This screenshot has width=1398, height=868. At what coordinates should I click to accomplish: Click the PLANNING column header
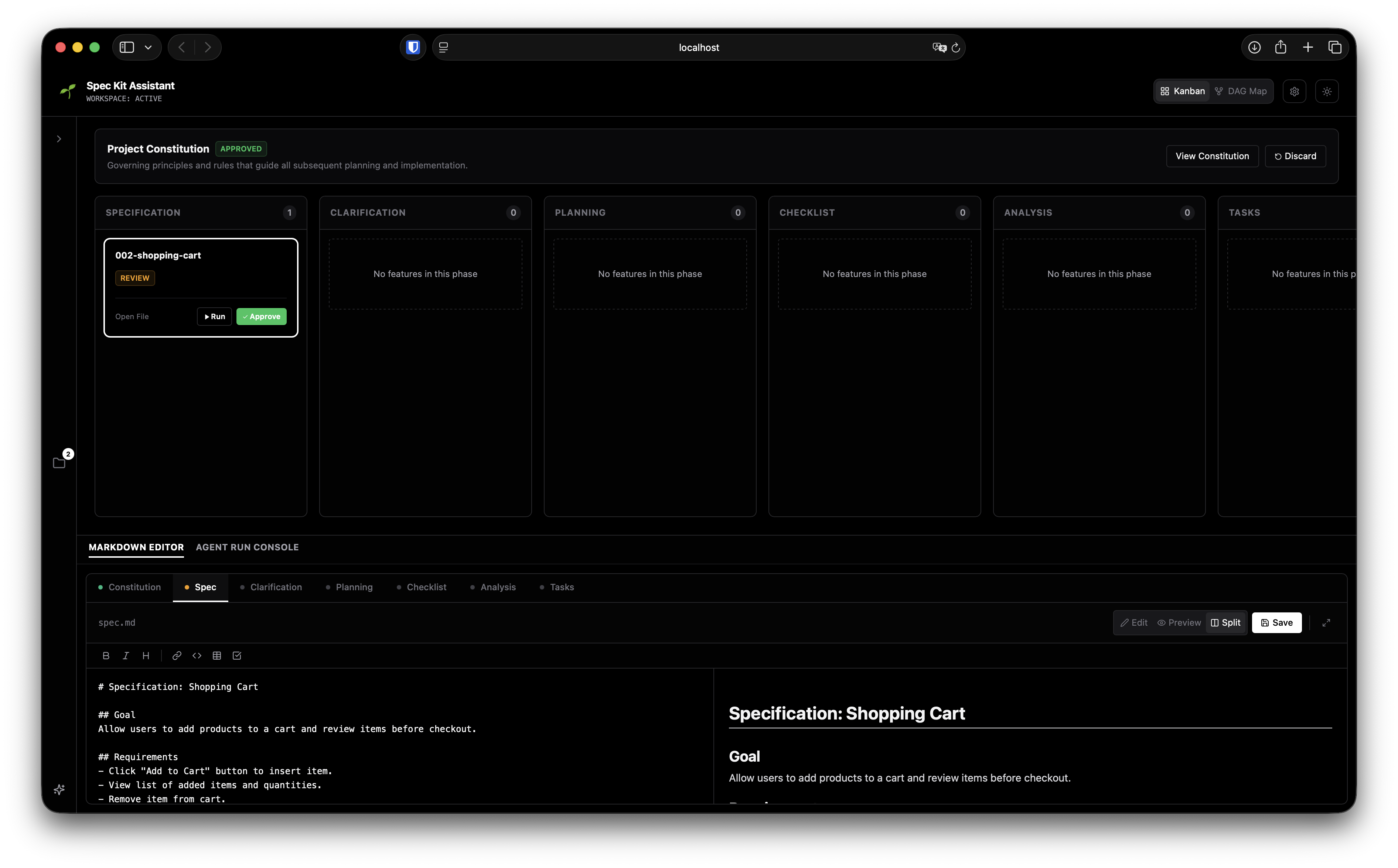coord(580,212)
